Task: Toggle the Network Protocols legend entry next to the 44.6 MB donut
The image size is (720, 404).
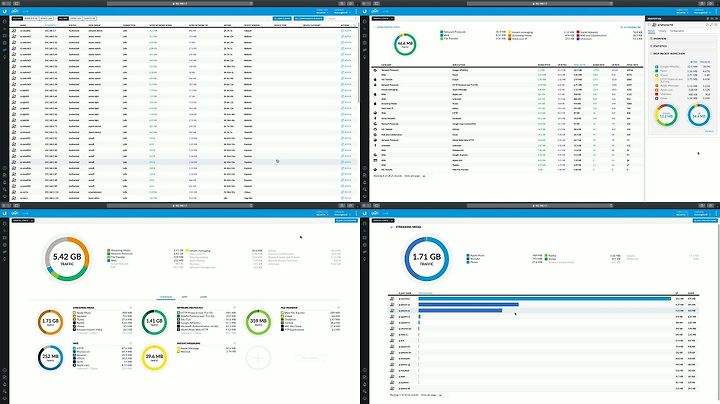Action: point(453,32)
